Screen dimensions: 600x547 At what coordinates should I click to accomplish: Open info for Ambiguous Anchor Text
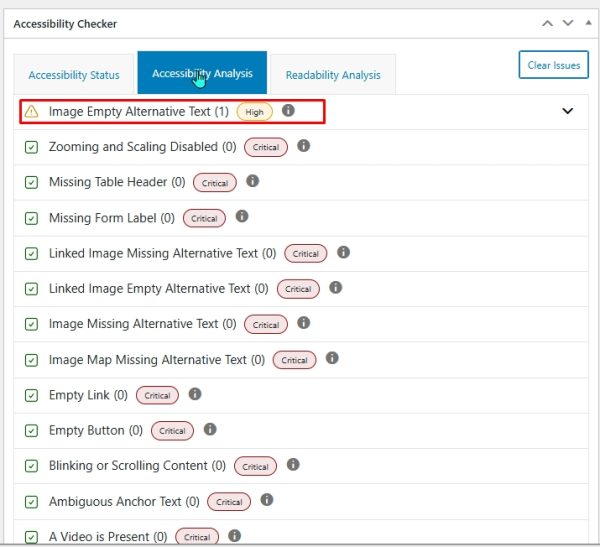click(267, 500)
